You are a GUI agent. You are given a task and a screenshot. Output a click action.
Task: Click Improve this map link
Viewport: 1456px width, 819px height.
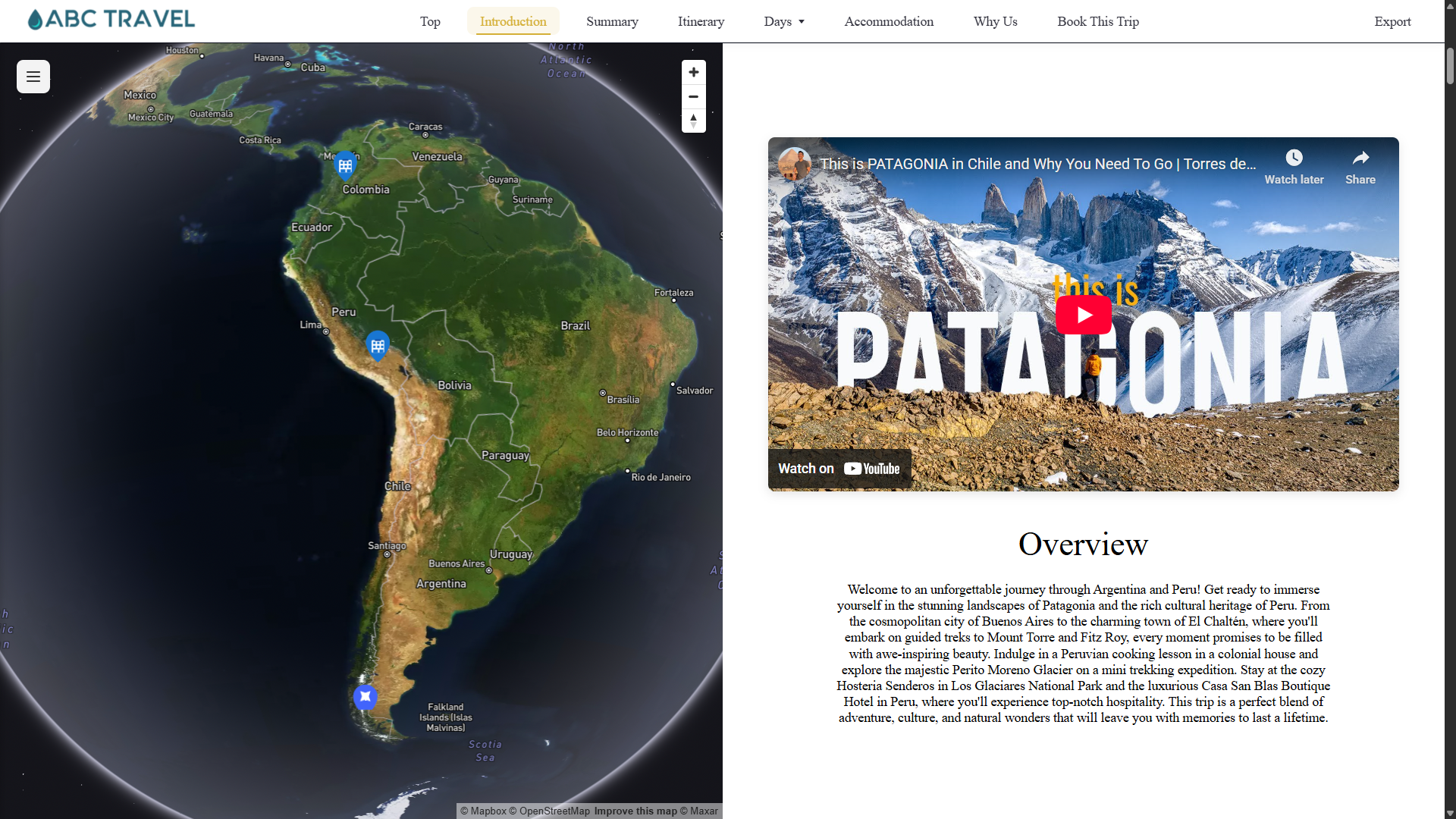point(635,811)
